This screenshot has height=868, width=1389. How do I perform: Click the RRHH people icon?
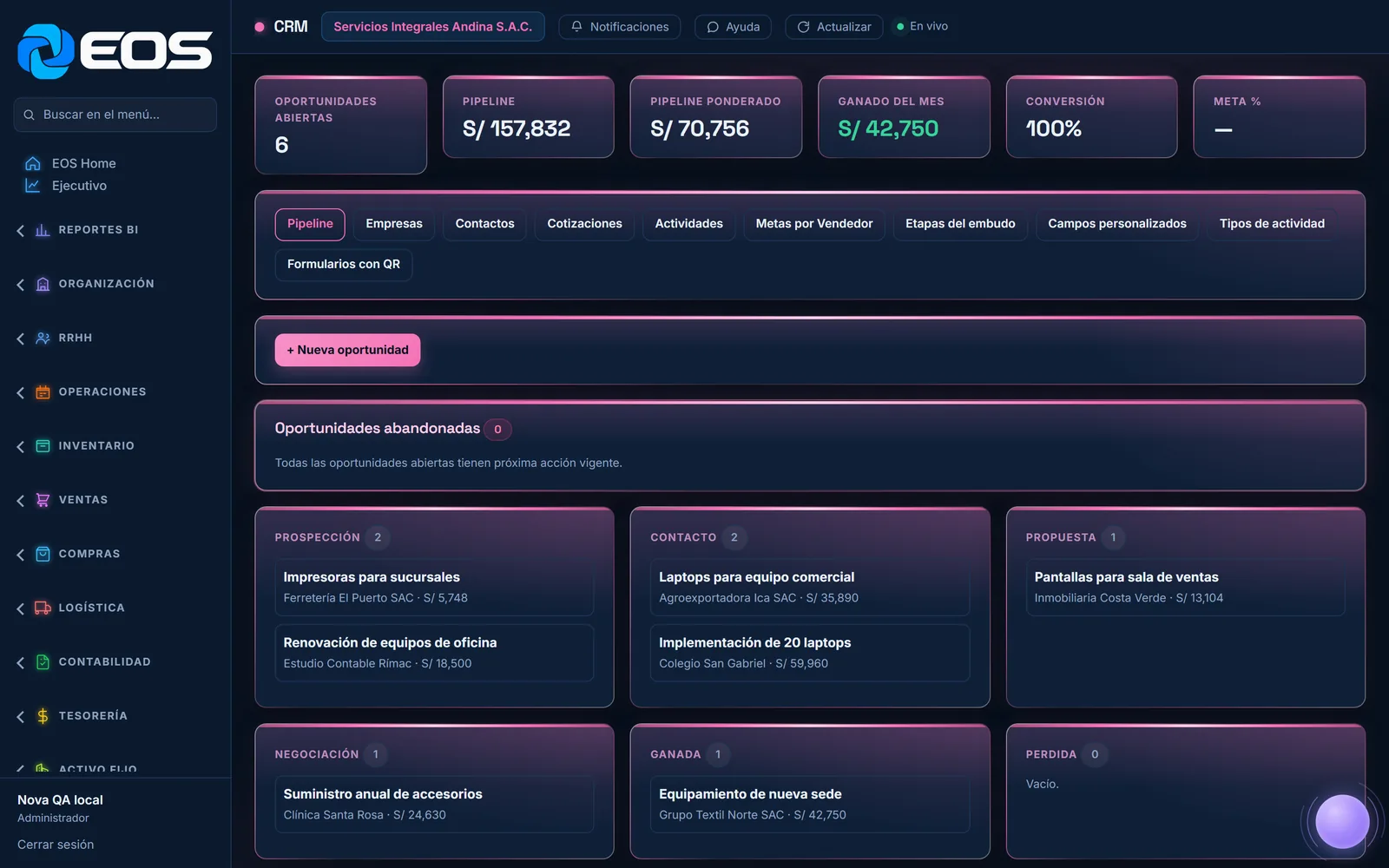[43, 338]
